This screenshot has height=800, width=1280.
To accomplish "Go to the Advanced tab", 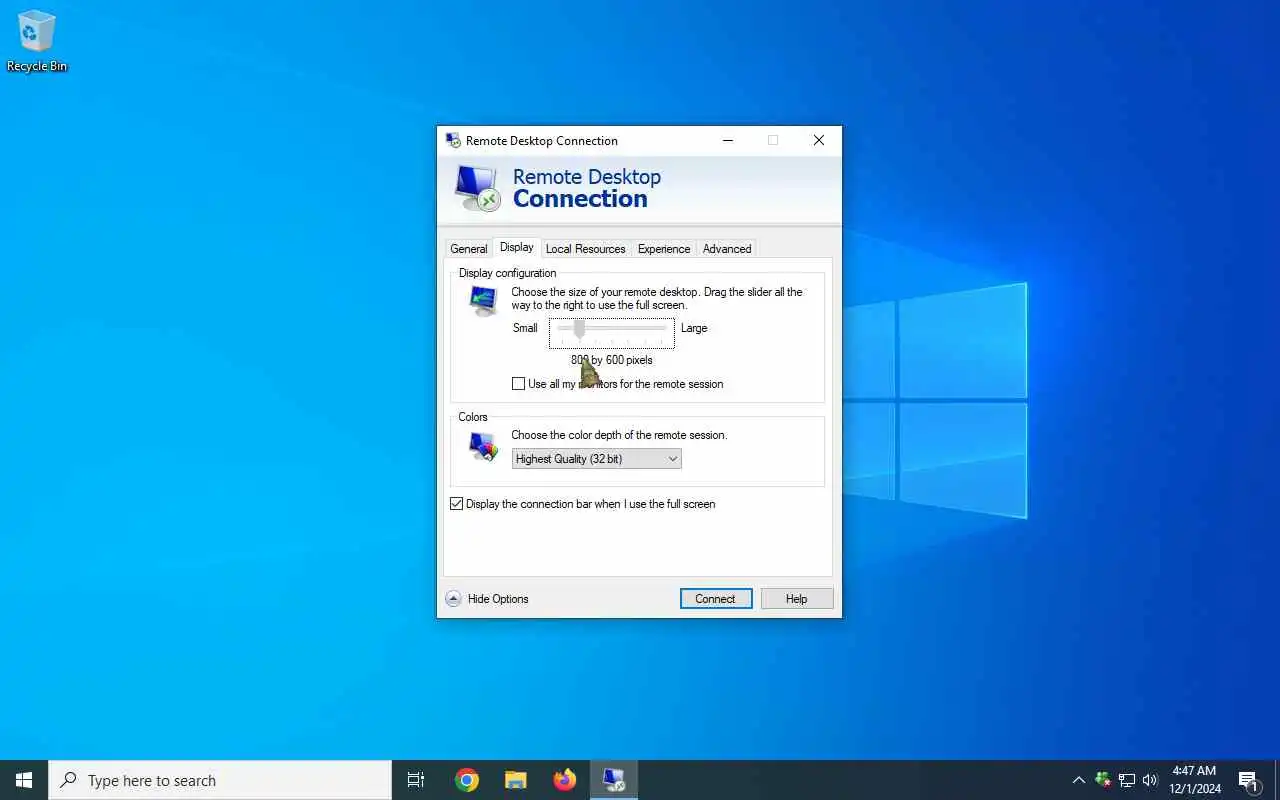I will coord(727,249).
